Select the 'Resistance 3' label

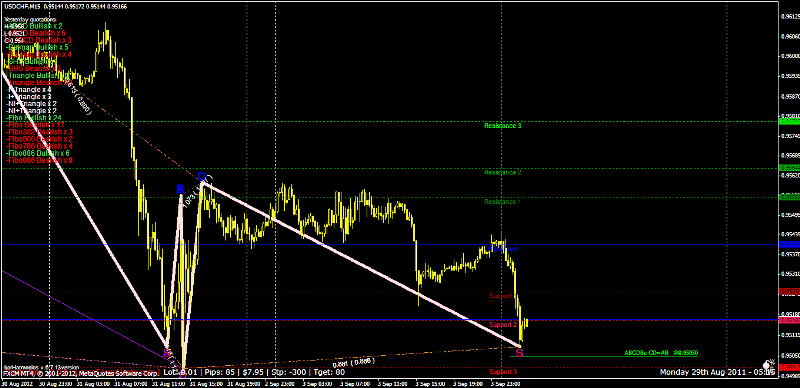(x=503, y=126)
